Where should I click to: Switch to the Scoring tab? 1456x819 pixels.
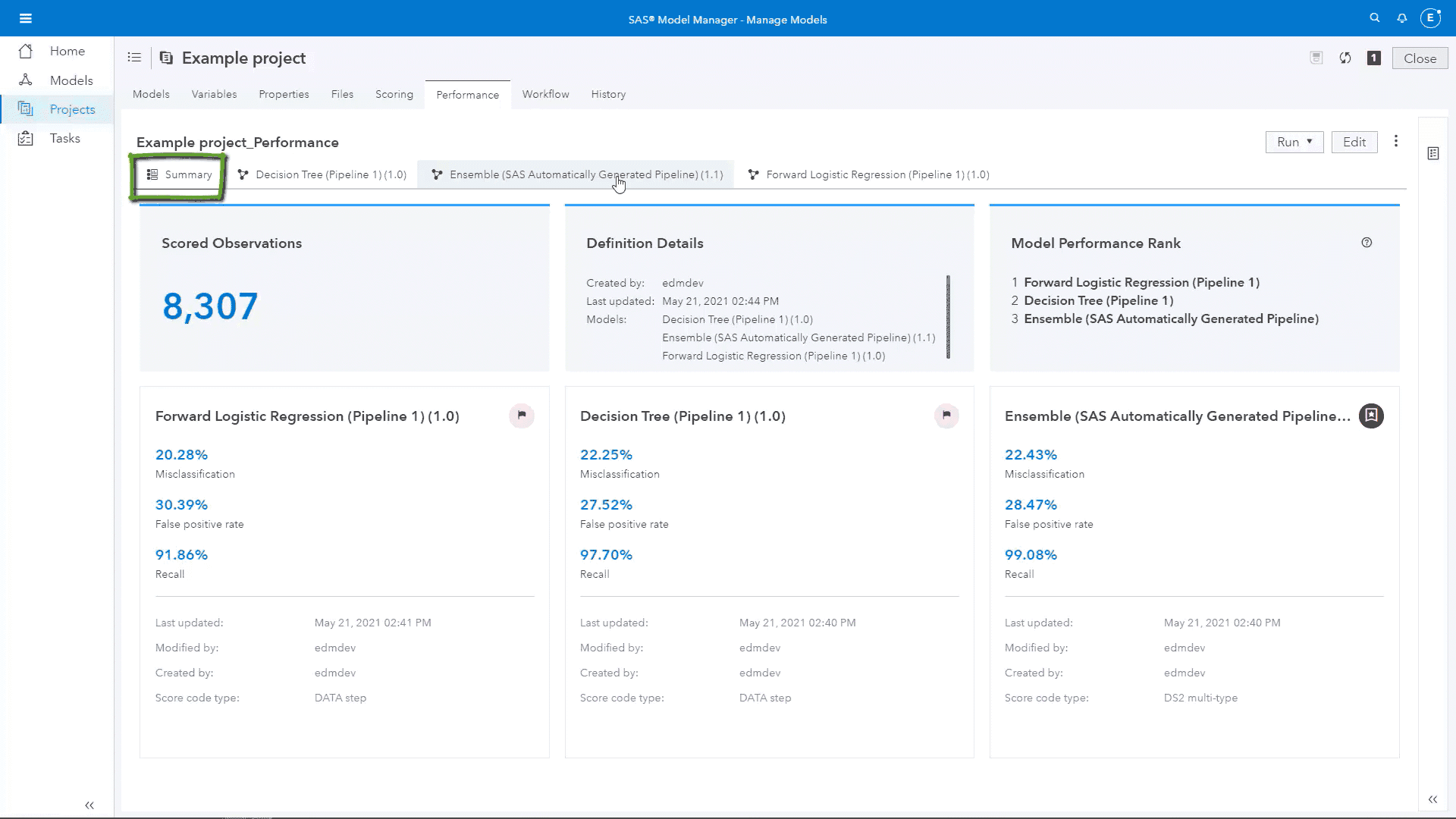394,94
